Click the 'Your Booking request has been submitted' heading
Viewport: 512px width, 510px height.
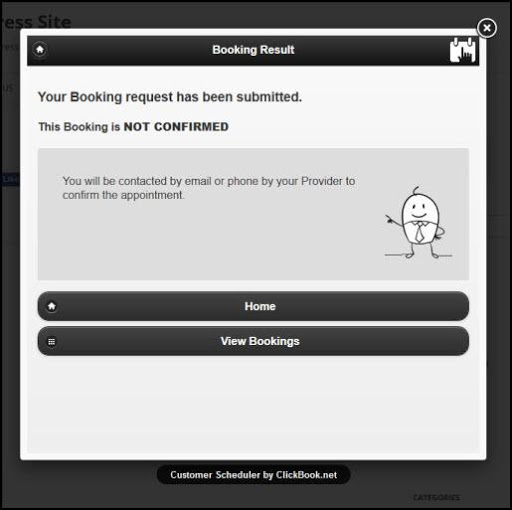click(x=170, y=97)
